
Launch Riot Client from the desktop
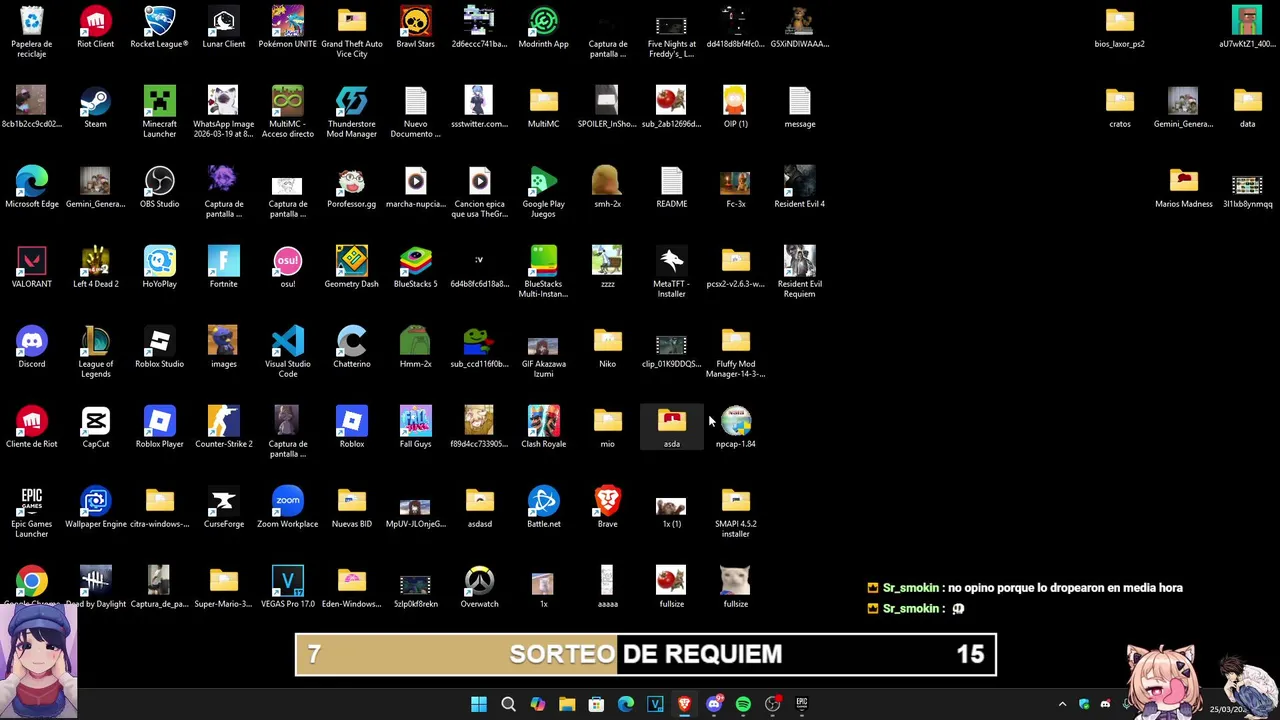pyautogui.click(x=96, y=22)
